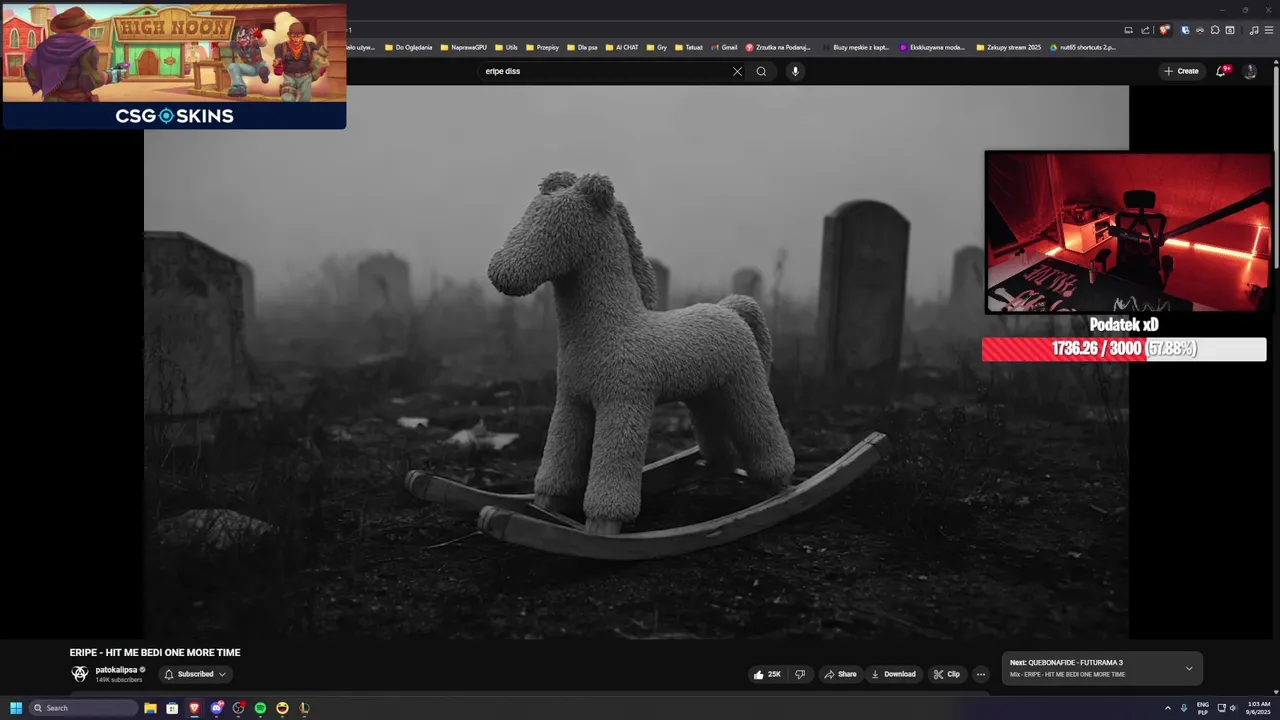Open YouTube notifications bell

pos(1221,71)
